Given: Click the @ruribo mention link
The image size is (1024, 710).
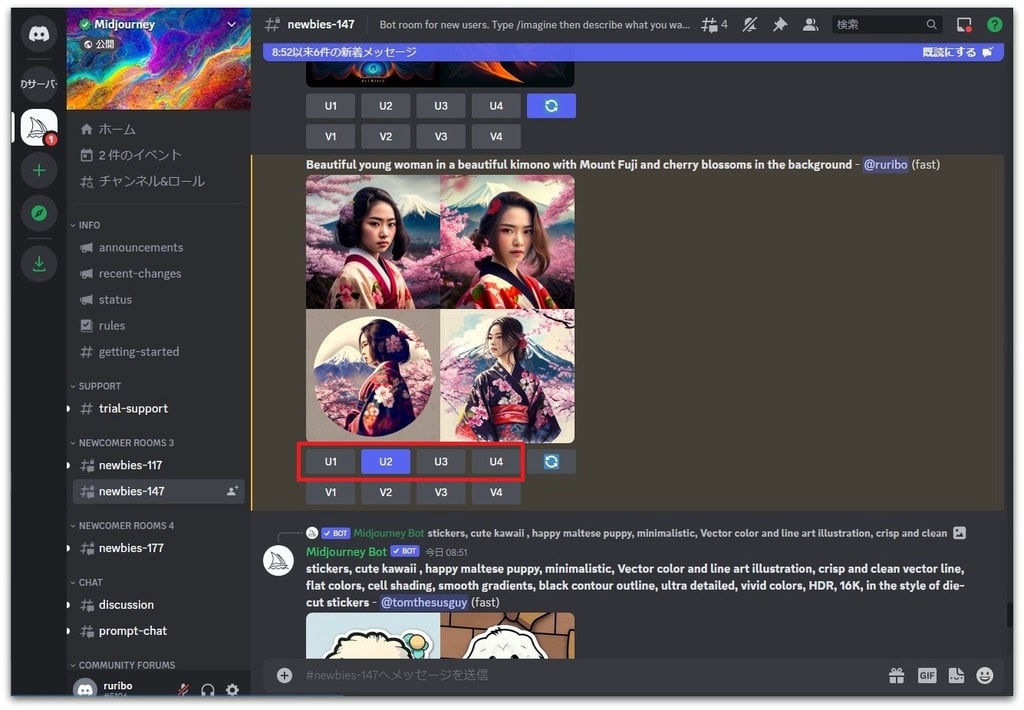Looking at the screenshot, I should pyautogui.click(x=886, y=165).
